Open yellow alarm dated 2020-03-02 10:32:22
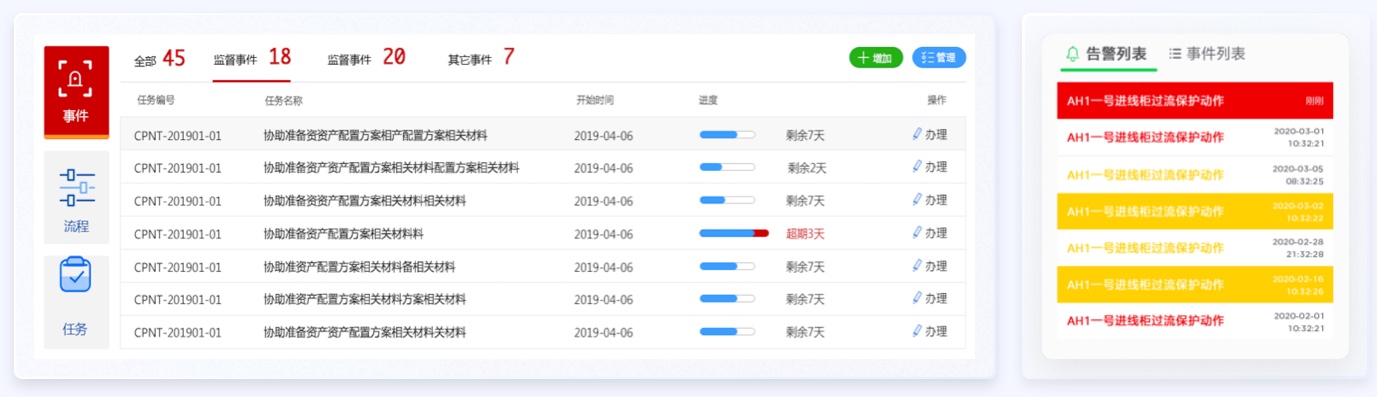This screenshot has width=1377, height=397. click(1195, 212)
